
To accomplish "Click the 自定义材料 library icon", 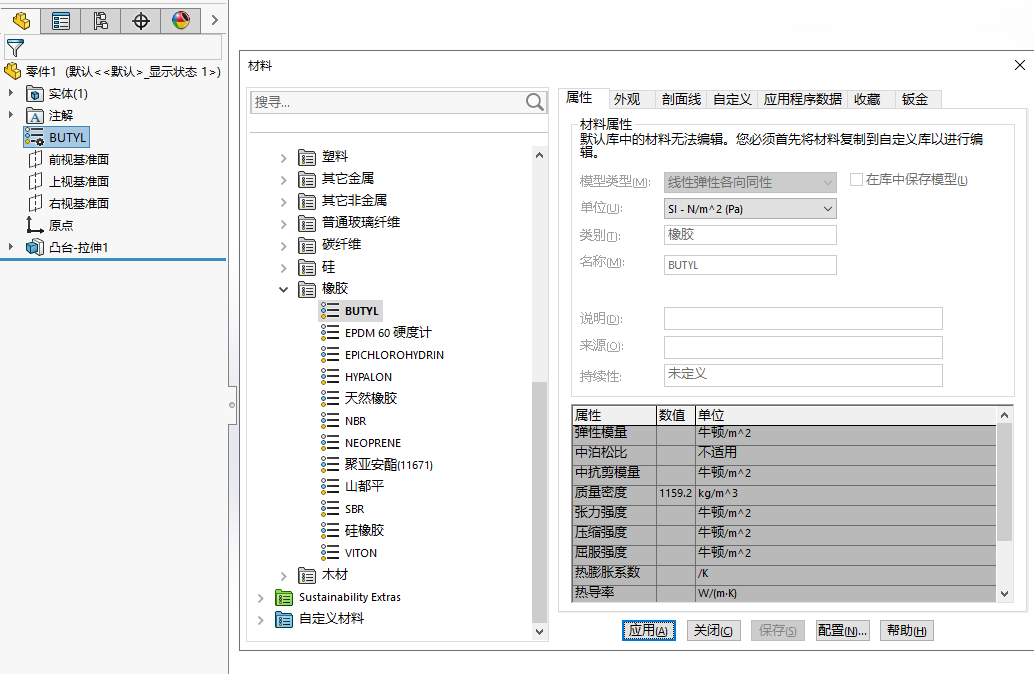I will point(284,619).
